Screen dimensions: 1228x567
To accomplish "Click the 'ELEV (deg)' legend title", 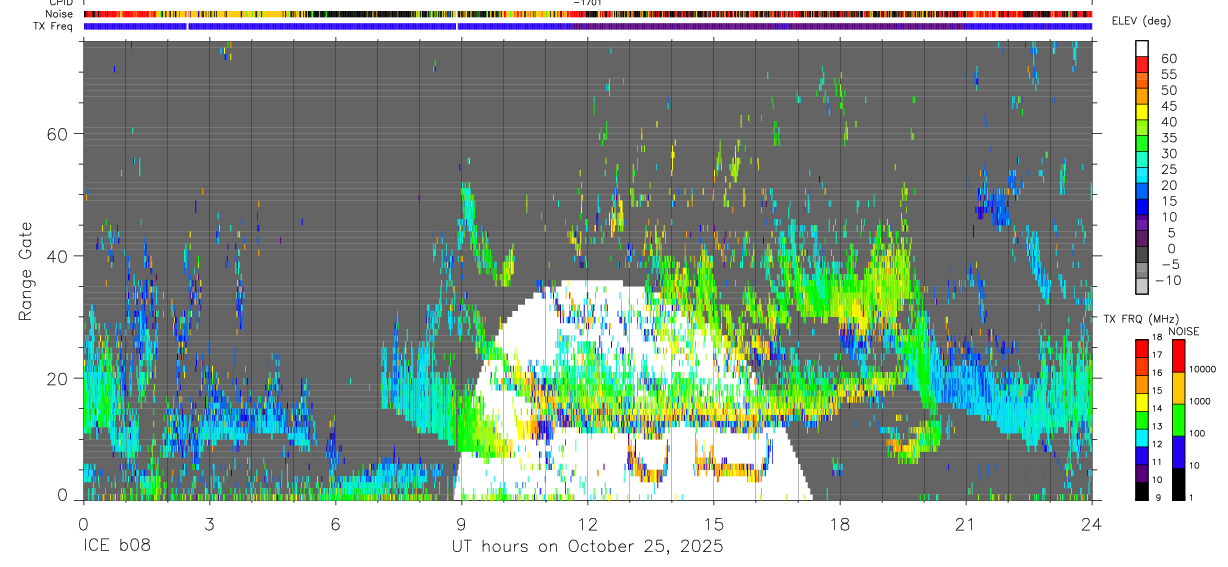I will [1141, 22].
